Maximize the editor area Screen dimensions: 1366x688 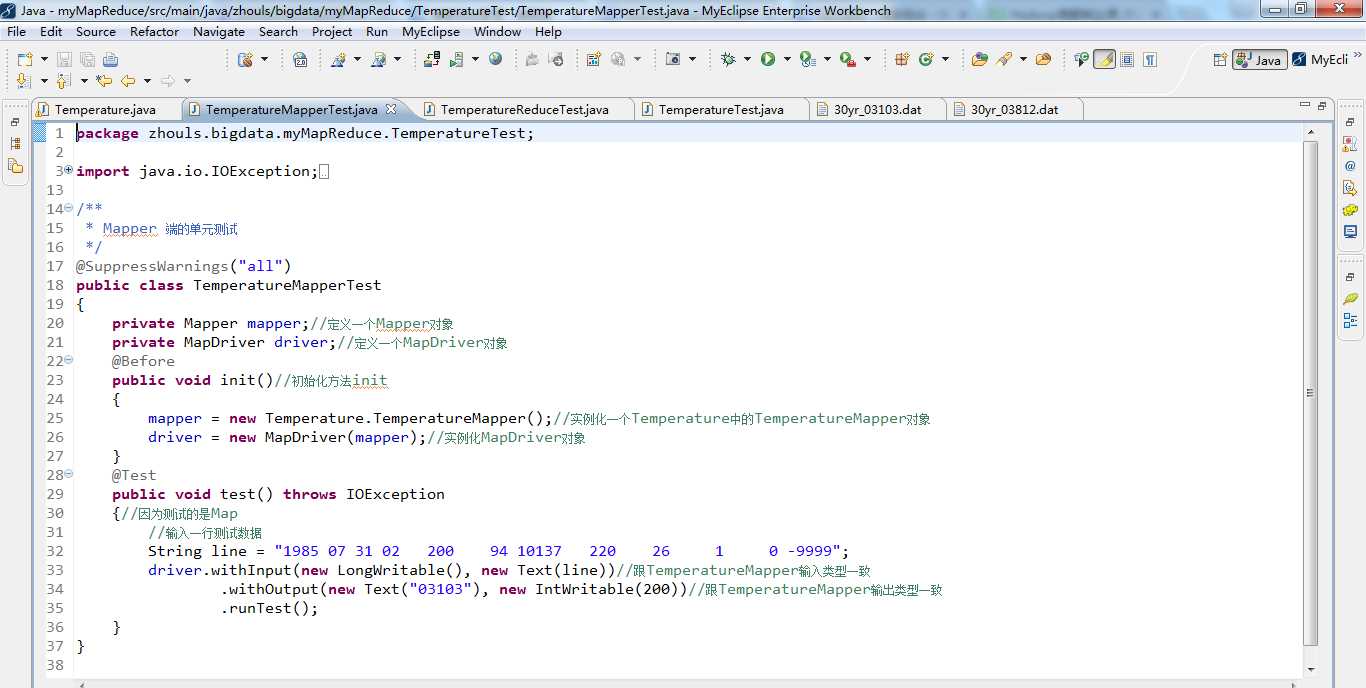(x=1322, y=104)
